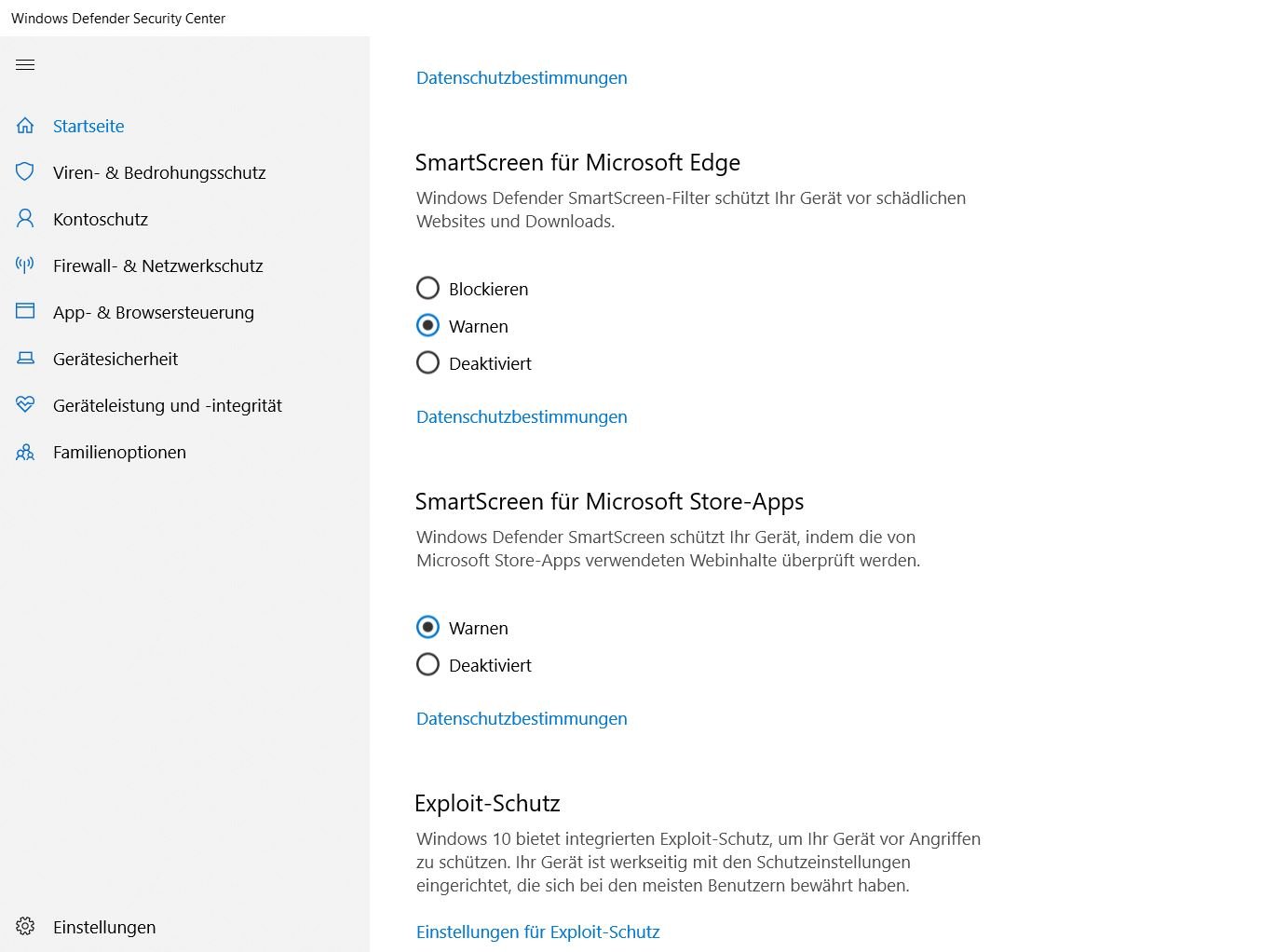Screen dimensions: 1275x952
Task: Open Viren- & Bedrohungsschutz shield icon
Action: tap(25, 172)
